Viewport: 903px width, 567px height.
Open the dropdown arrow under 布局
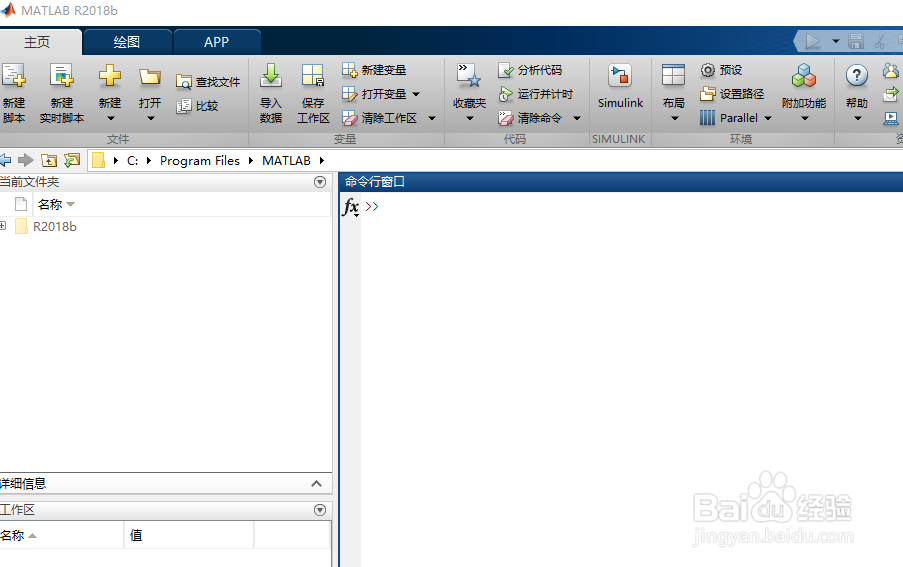675,119
